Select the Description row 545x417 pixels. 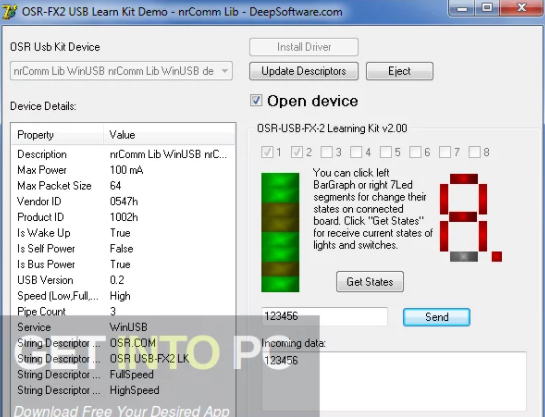coord(123,154)
